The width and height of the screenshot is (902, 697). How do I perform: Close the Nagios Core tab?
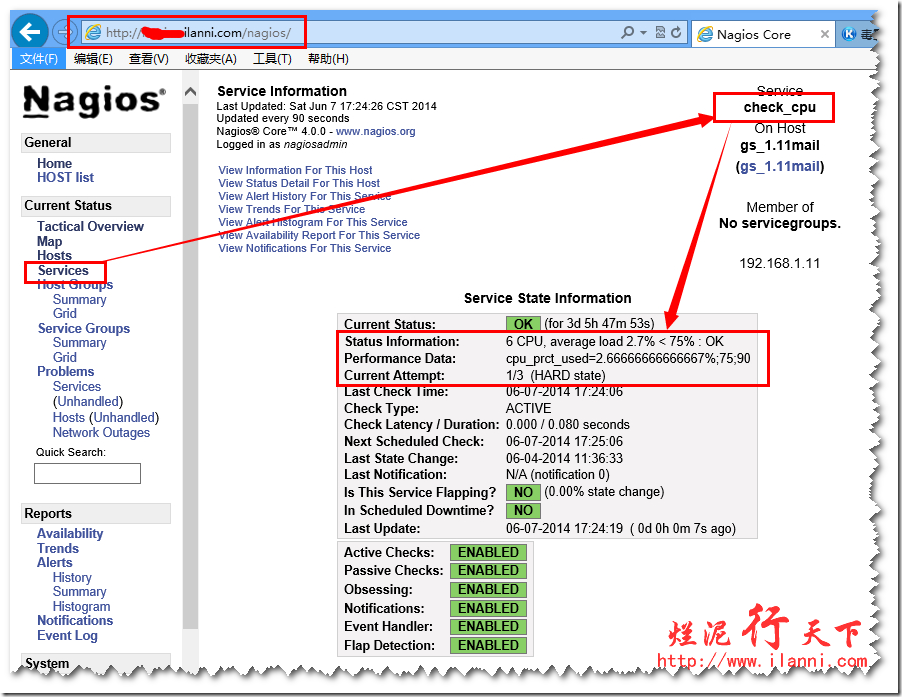coord(825,34)
